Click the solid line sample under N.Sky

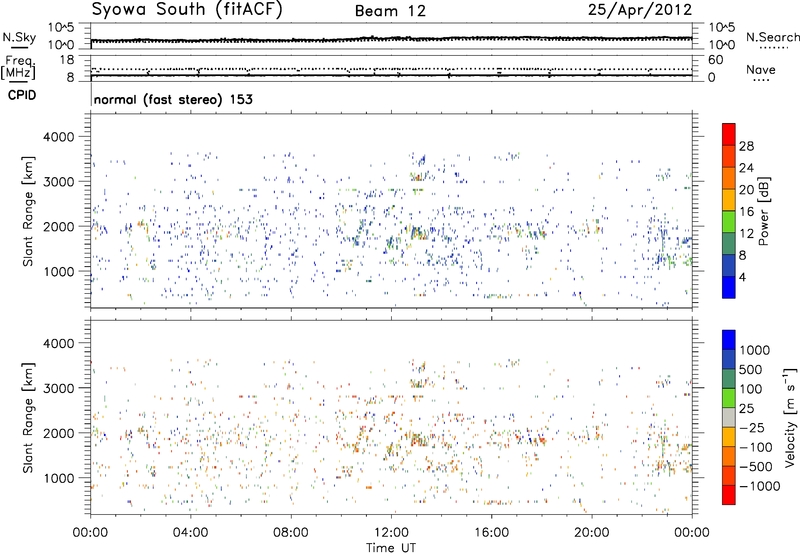[x=19, y=47]
